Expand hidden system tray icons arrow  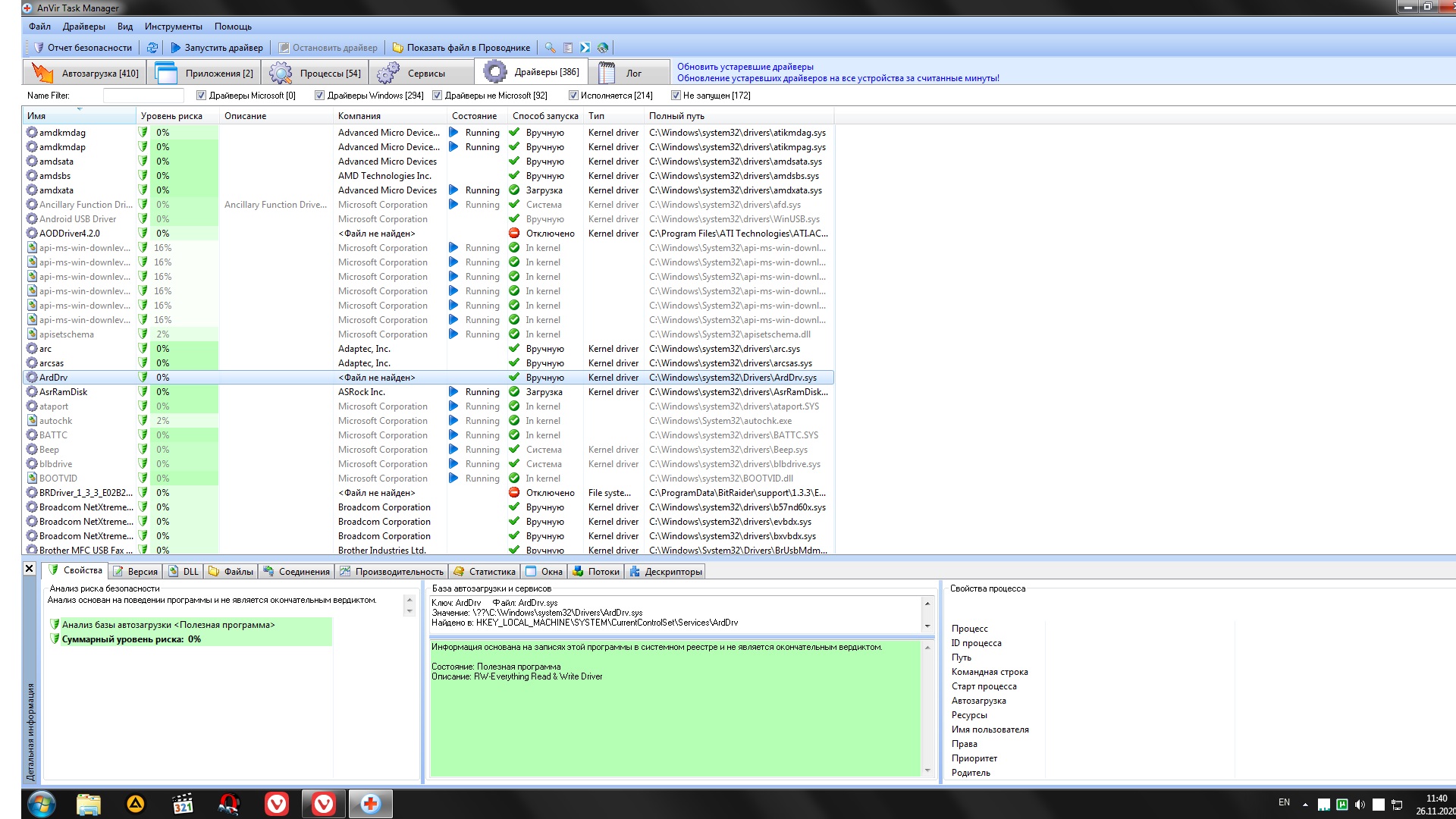pyautogui.click(x=1305, y=804)
